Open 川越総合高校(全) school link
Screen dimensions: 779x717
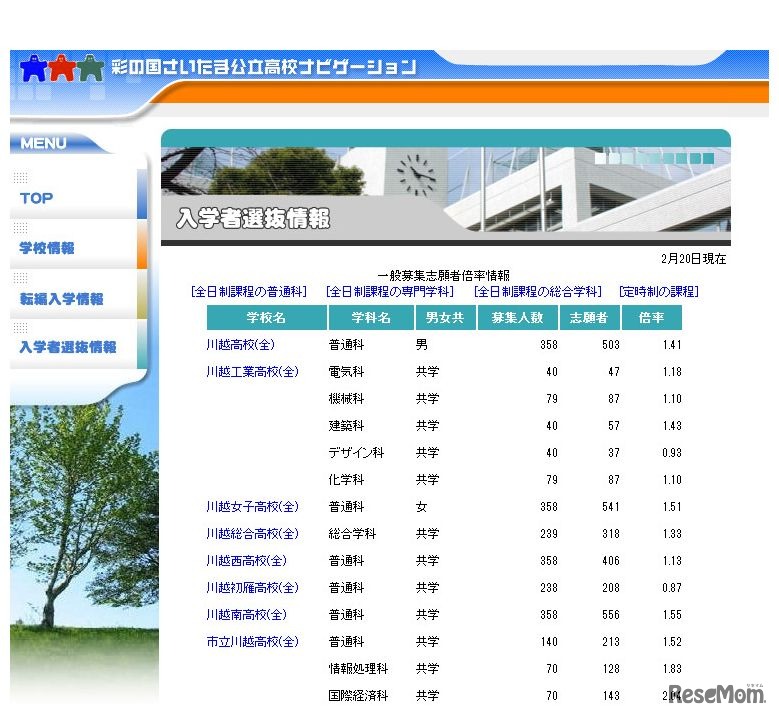point(252,534)
